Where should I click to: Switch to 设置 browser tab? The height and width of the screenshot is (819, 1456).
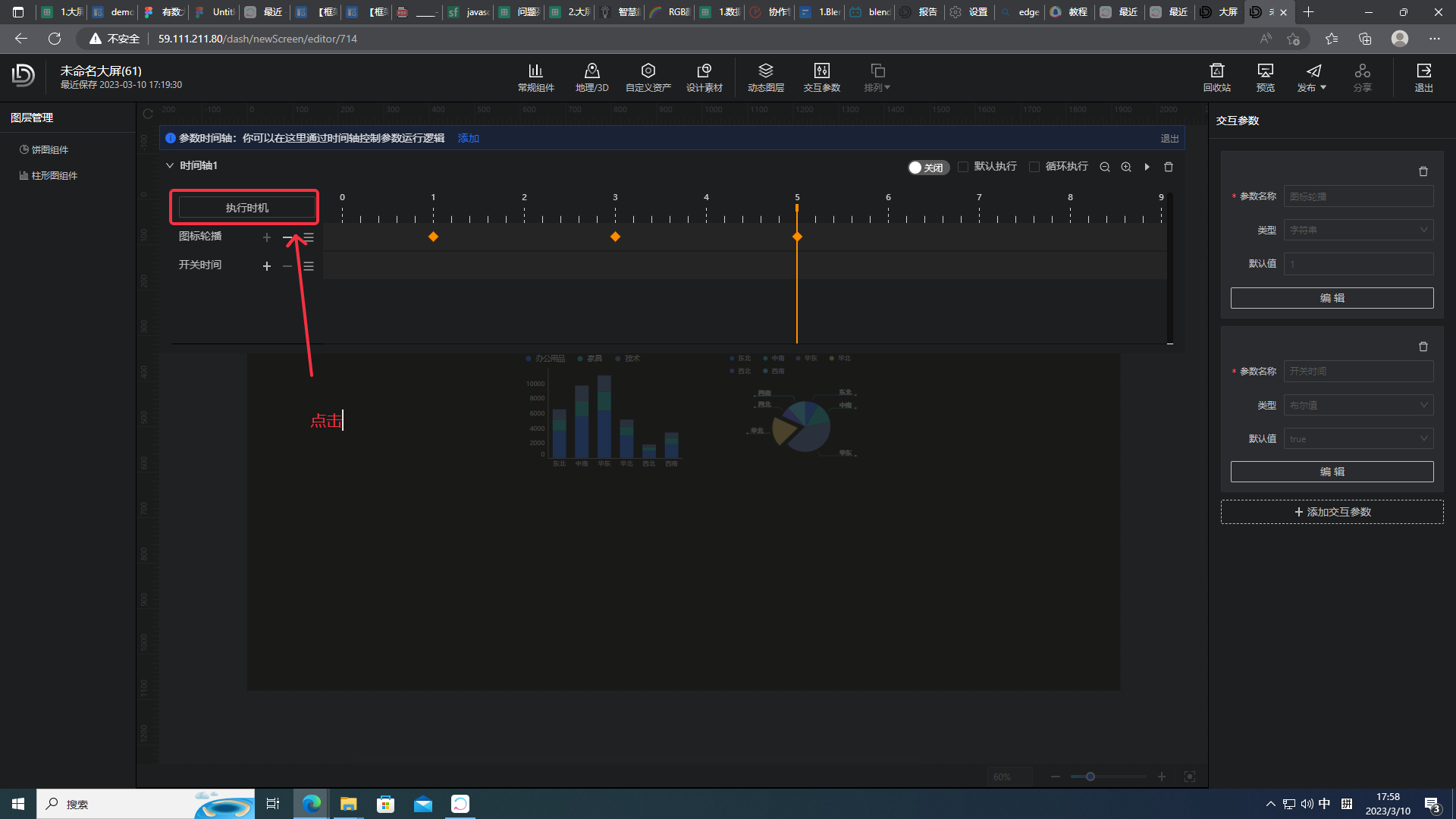tap(970, 12)
